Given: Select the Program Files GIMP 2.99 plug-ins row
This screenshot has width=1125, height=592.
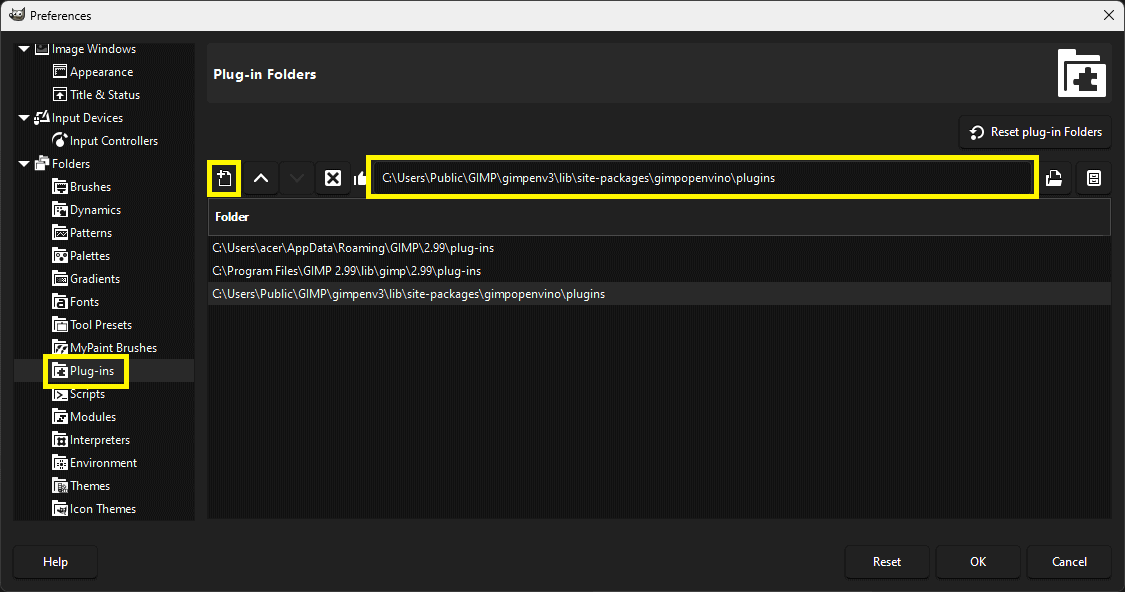Looking at the screenshot, I should [659, 271].
